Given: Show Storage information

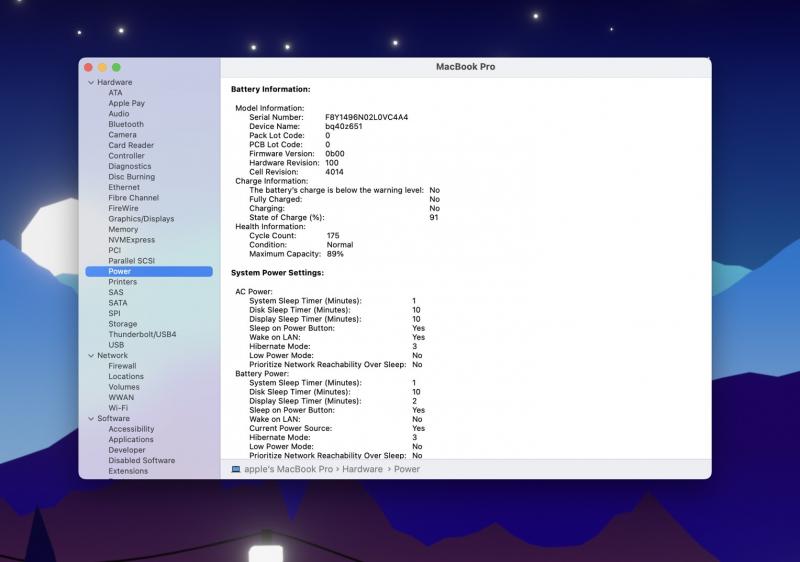Looking at the screenshot, I should click(122, 324).
